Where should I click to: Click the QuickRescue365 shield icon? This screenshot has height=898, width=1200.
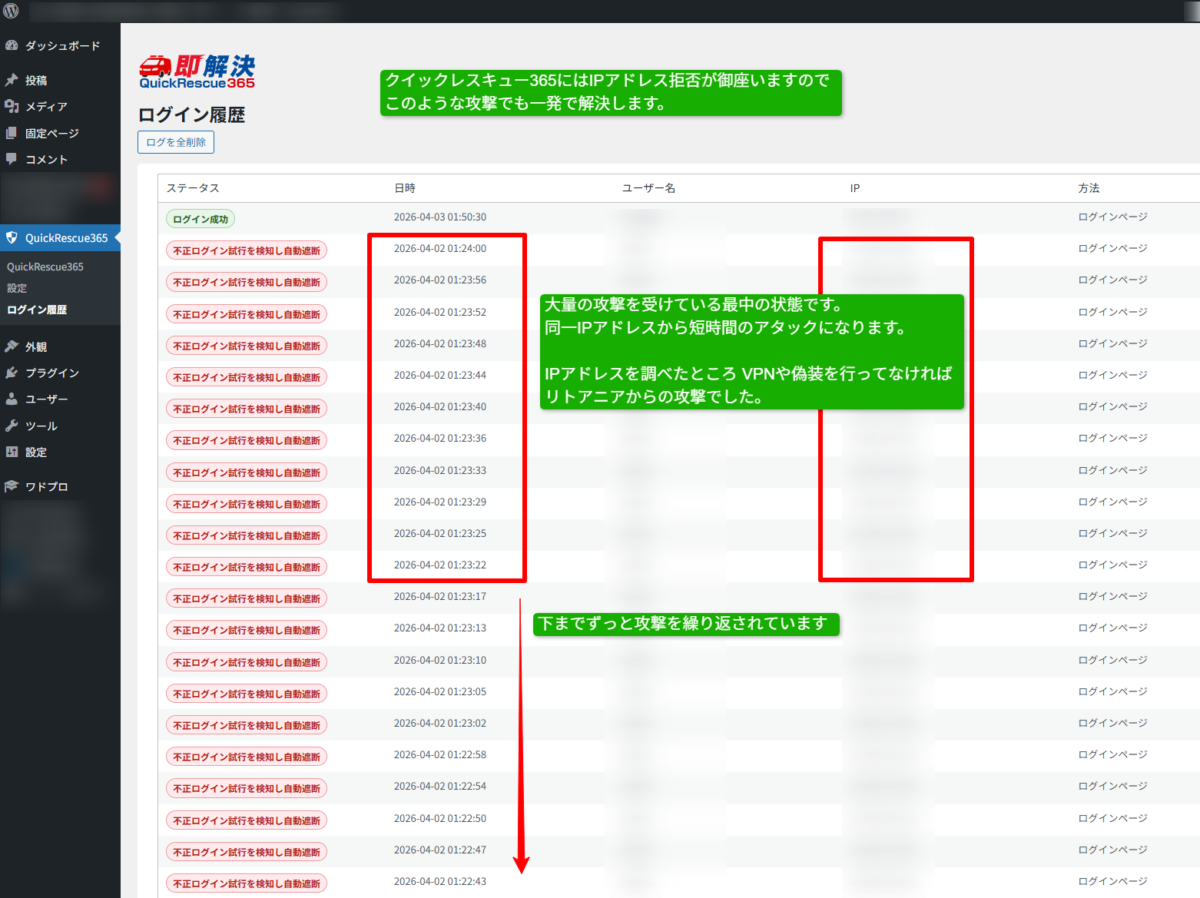click(12, 238)
